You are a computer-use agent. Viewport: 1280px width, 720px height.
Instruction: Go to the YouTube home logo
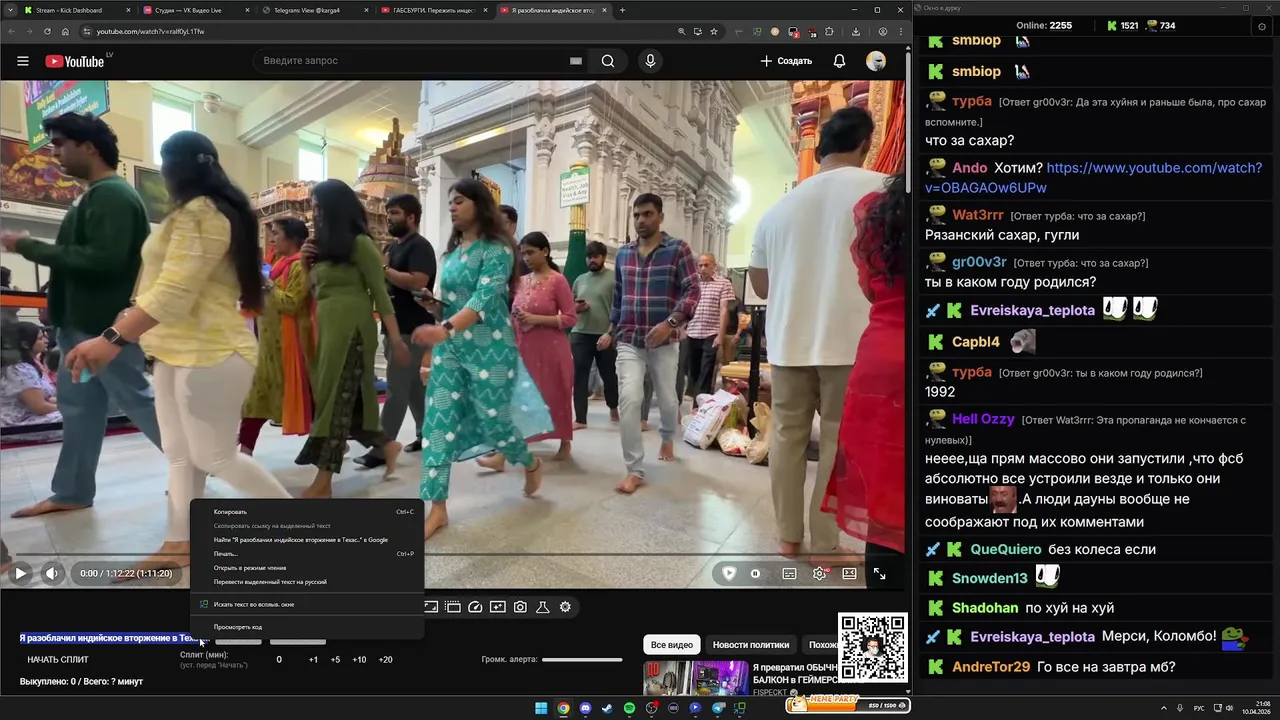[75, 61]
